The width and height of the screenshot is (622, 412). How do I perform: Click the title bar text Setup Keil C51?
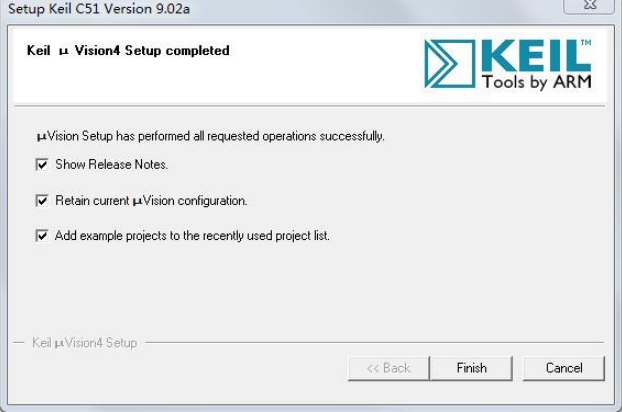98,9
